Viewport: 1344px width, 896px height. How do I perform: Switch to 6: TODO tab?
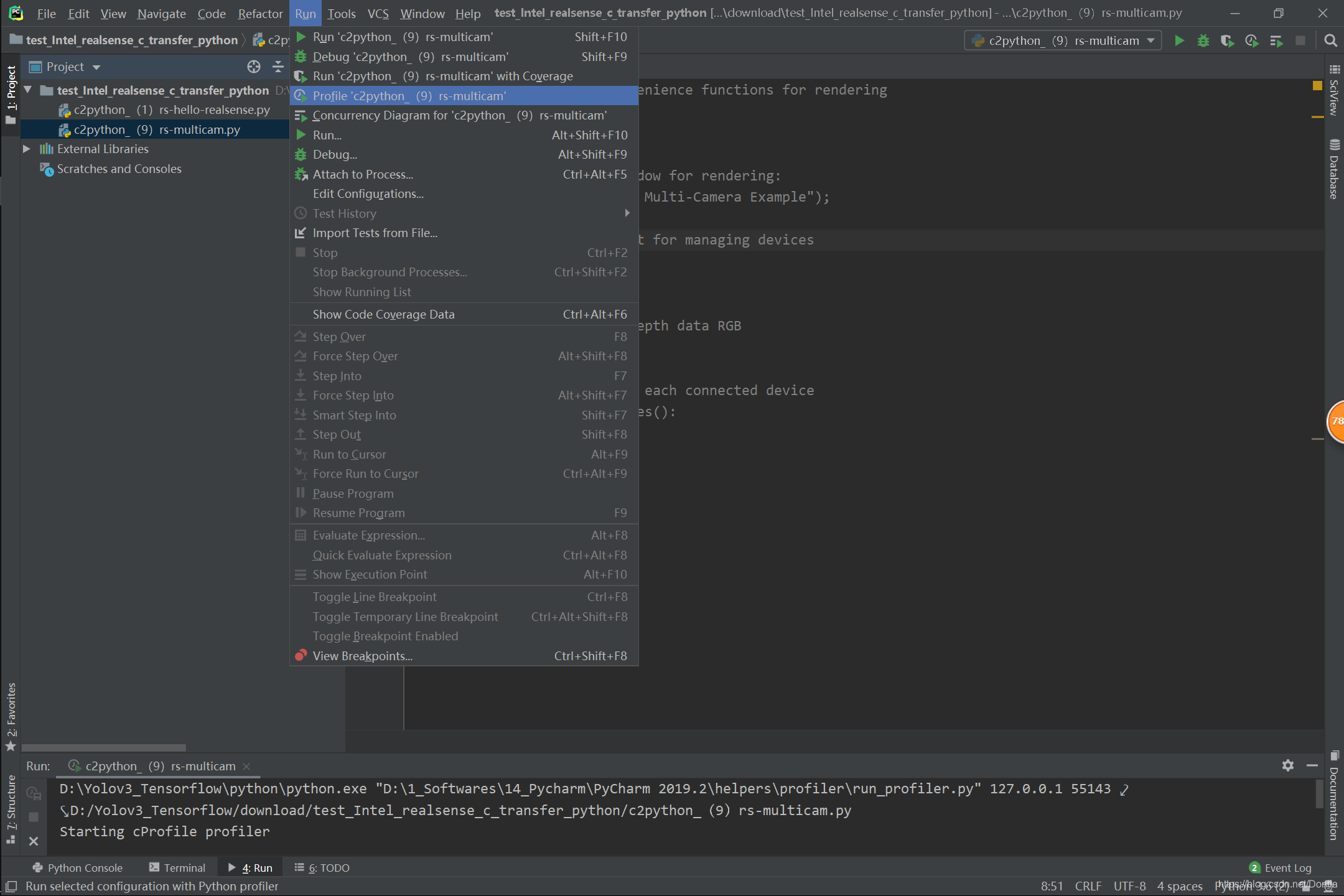pos(322,867)
